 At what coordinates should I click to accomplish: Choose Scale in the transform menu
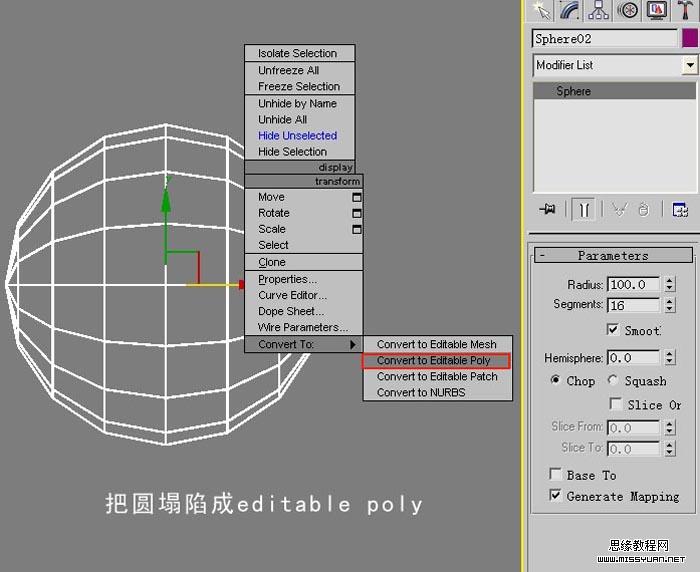coord(304,229)
